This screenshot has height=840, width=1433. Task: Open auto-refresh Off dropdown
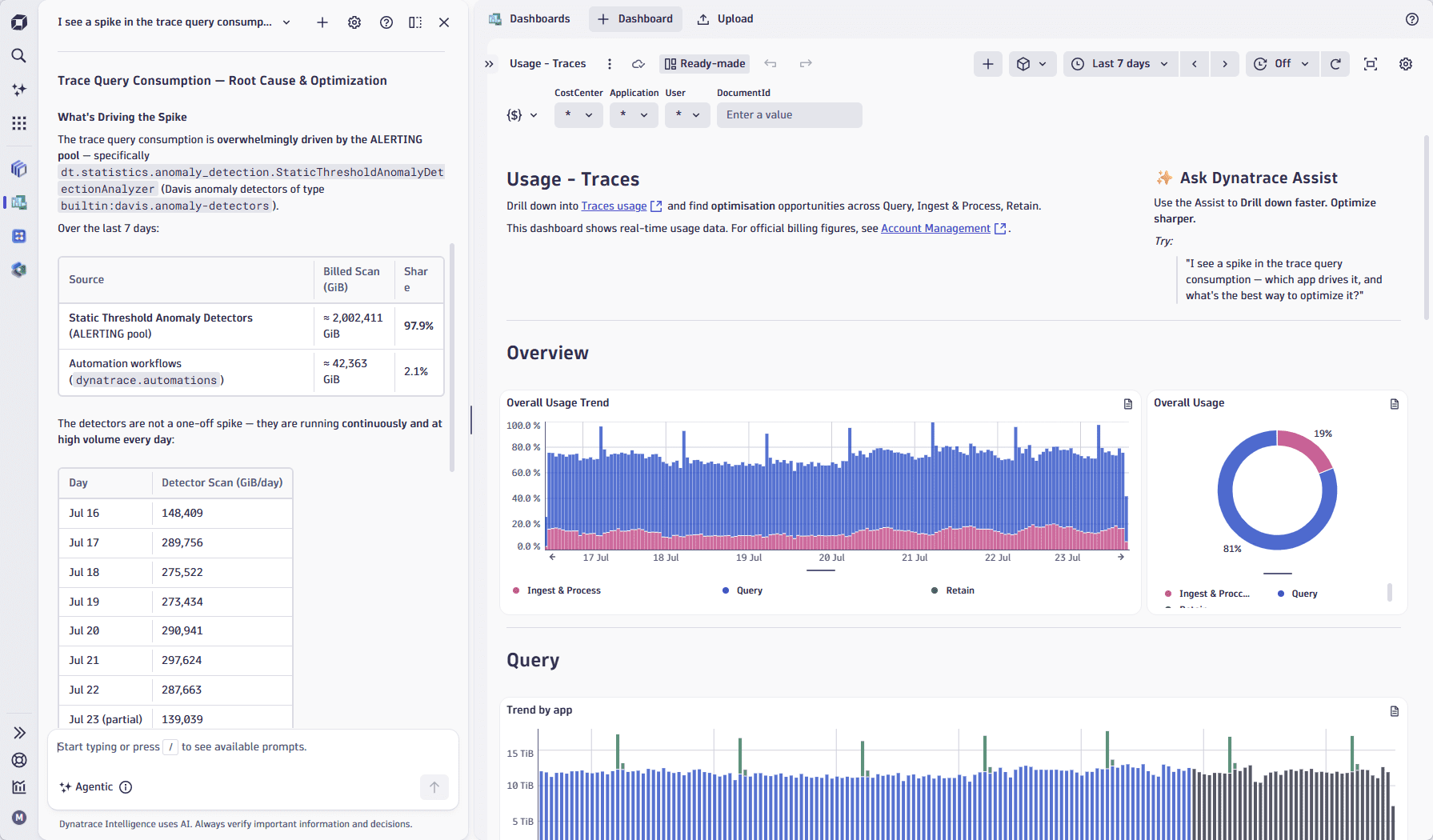click(x=1281, y=64)
